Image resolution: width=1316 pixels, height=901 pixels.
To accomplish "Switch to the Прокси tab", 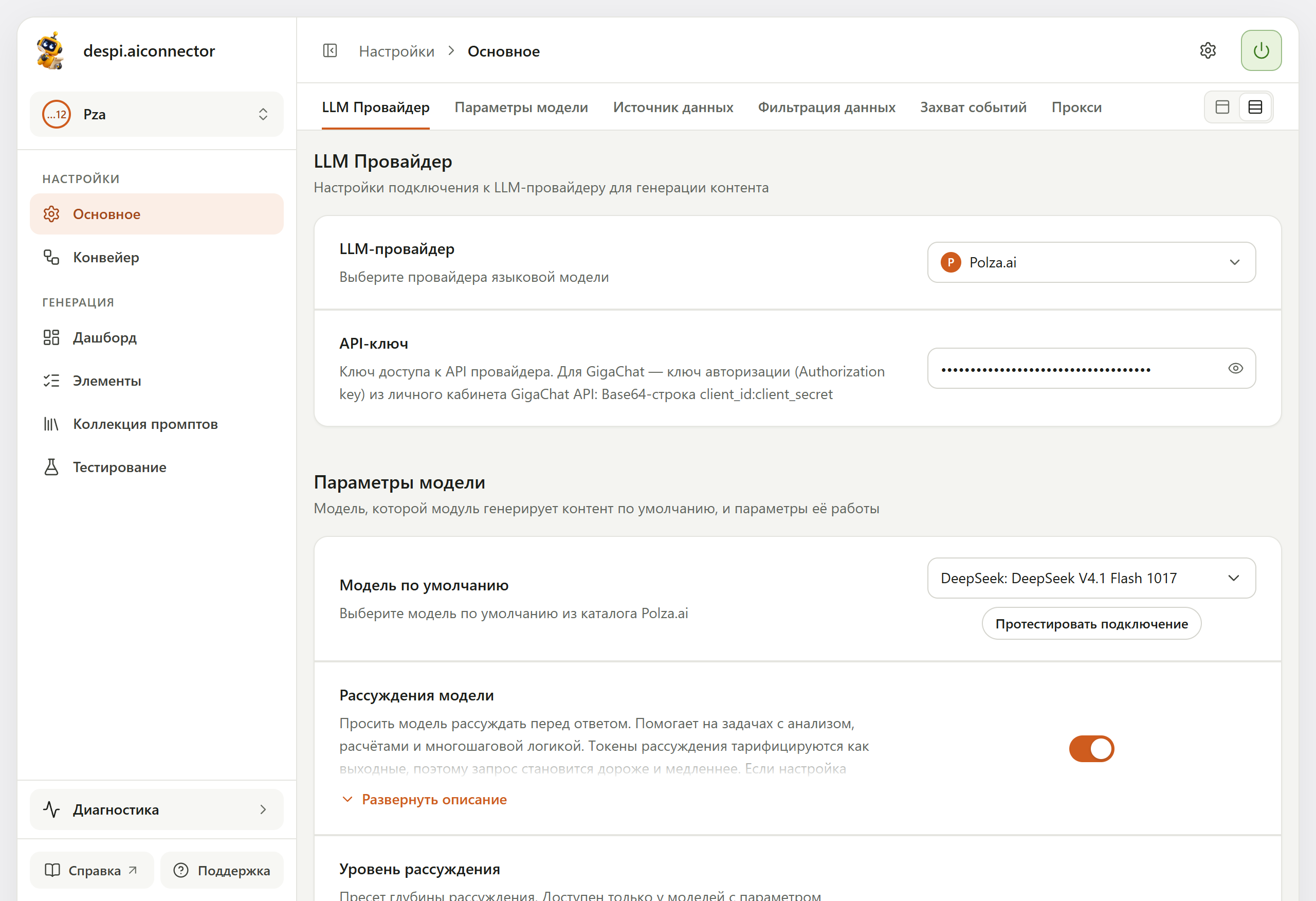I will (1076, 107).
